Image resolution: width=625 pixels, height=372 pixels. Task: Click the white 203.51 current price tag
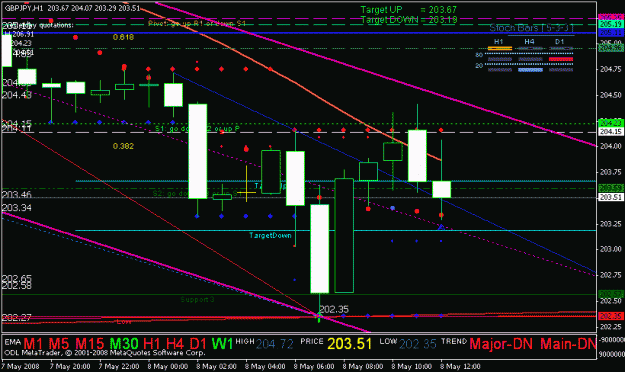tap(611, 197)
